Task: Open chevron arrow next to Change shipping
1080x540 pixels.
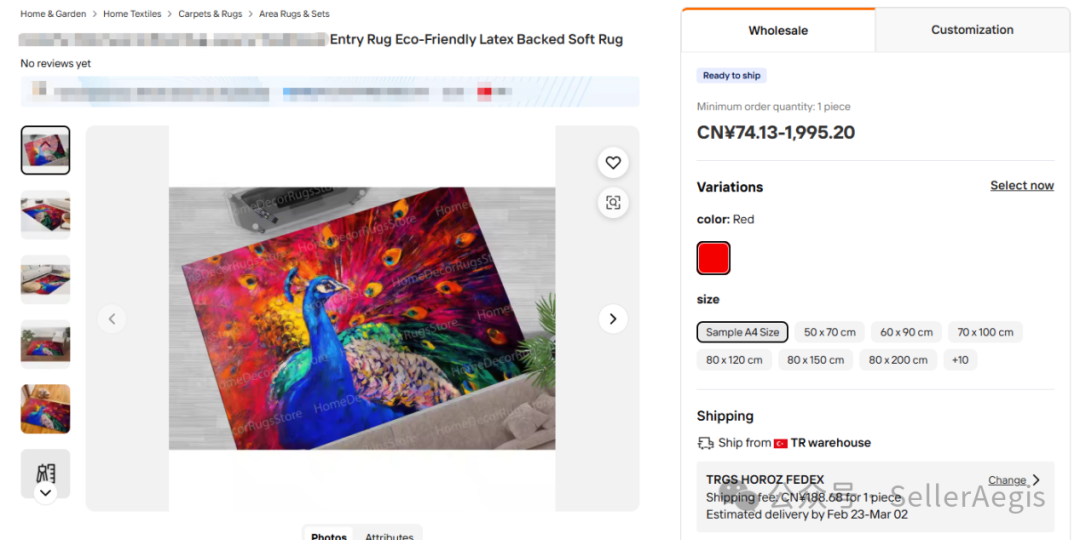Action: pyautogui.click(x=1036, y=480)
